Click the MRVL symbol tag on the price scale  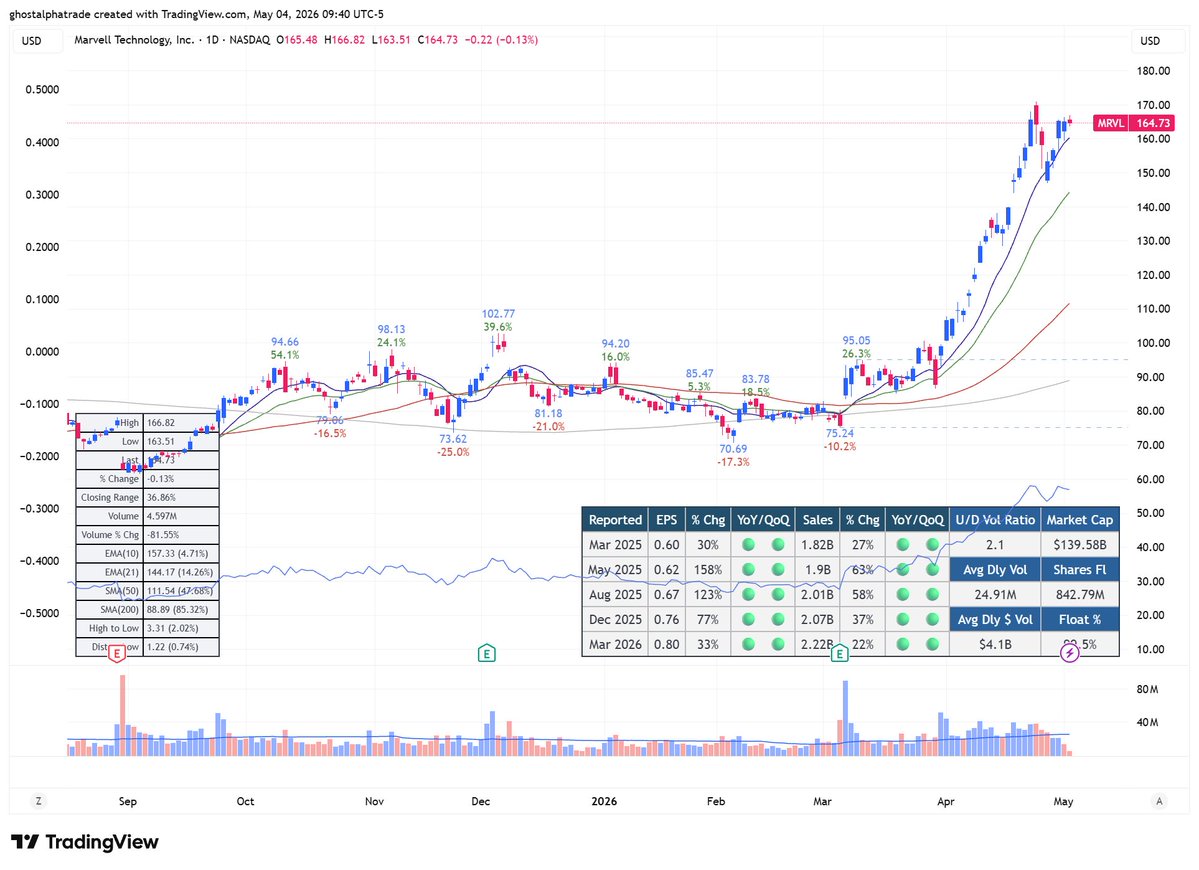coord(1110,123)
